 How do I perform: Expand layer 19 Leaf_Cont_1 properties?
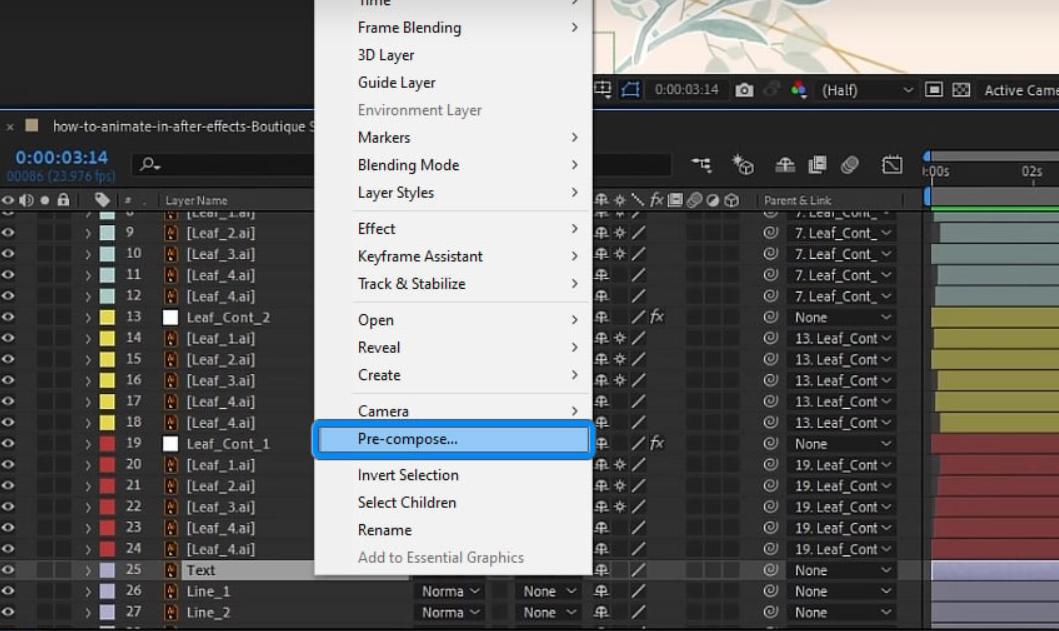[88, 443]
